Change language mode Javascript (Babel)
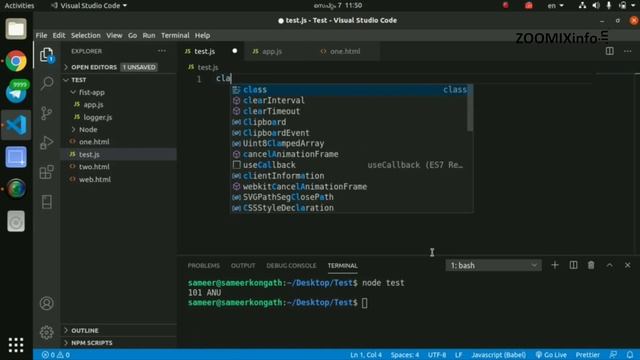 point(498,355)
